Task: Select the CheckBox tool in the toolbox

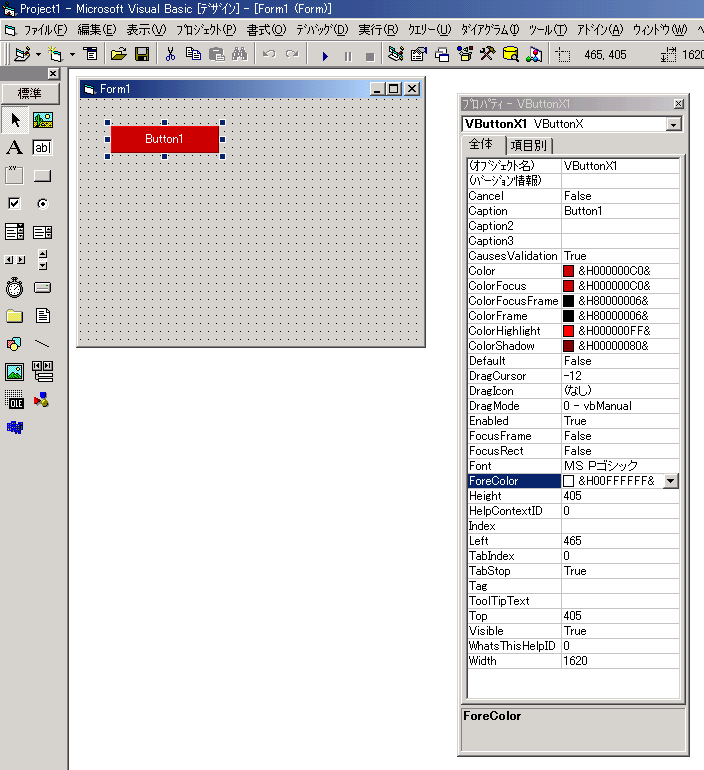Action: tap(15, 203)
